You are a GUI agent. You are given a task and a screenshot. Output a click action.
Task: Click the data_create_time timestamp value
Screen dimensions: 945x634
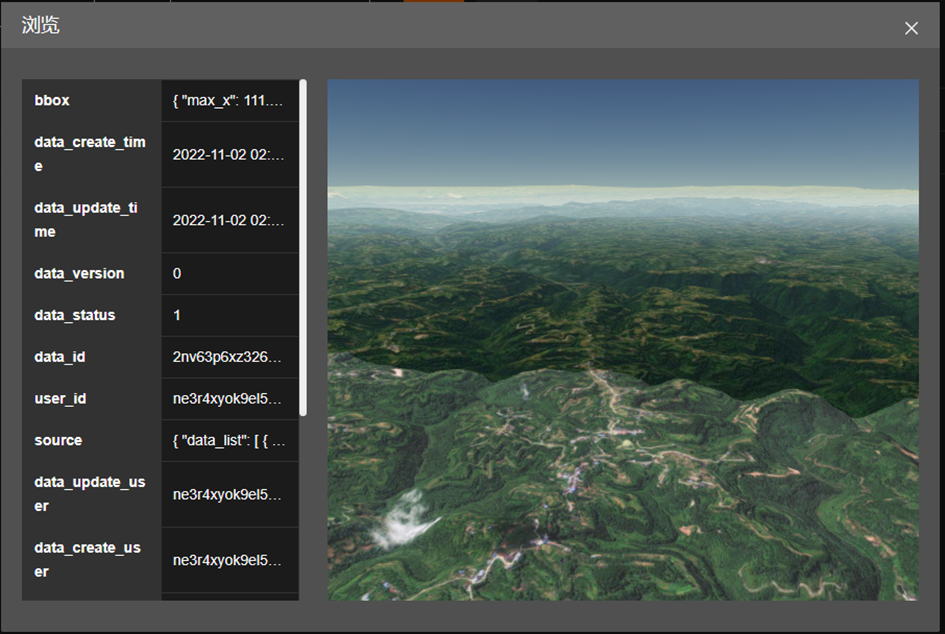pyautogui.click(x=228, y=155)
